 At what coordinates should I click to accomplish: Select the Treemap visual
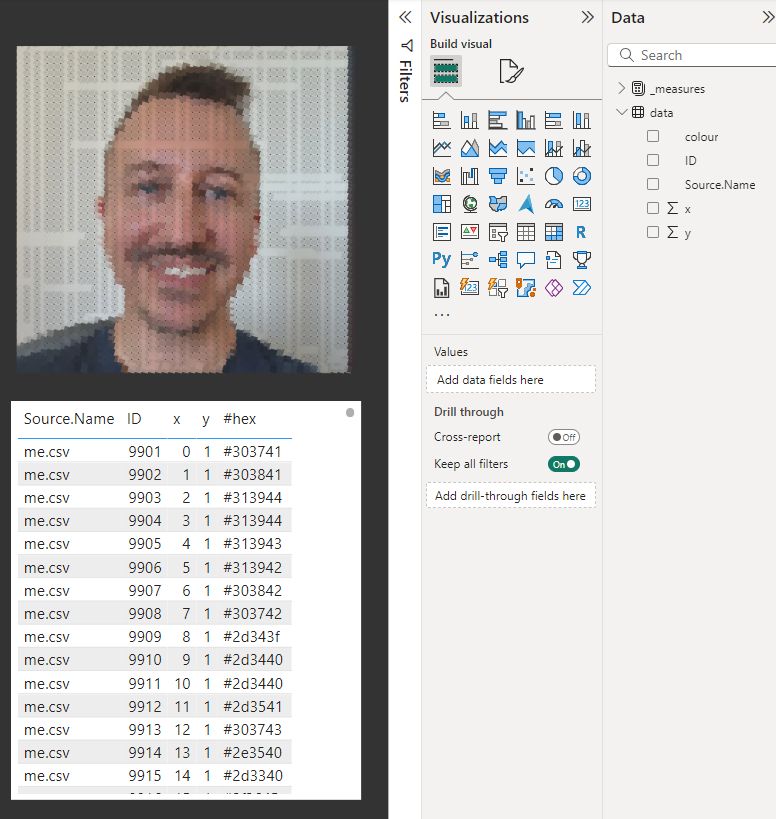pos(442,204)
